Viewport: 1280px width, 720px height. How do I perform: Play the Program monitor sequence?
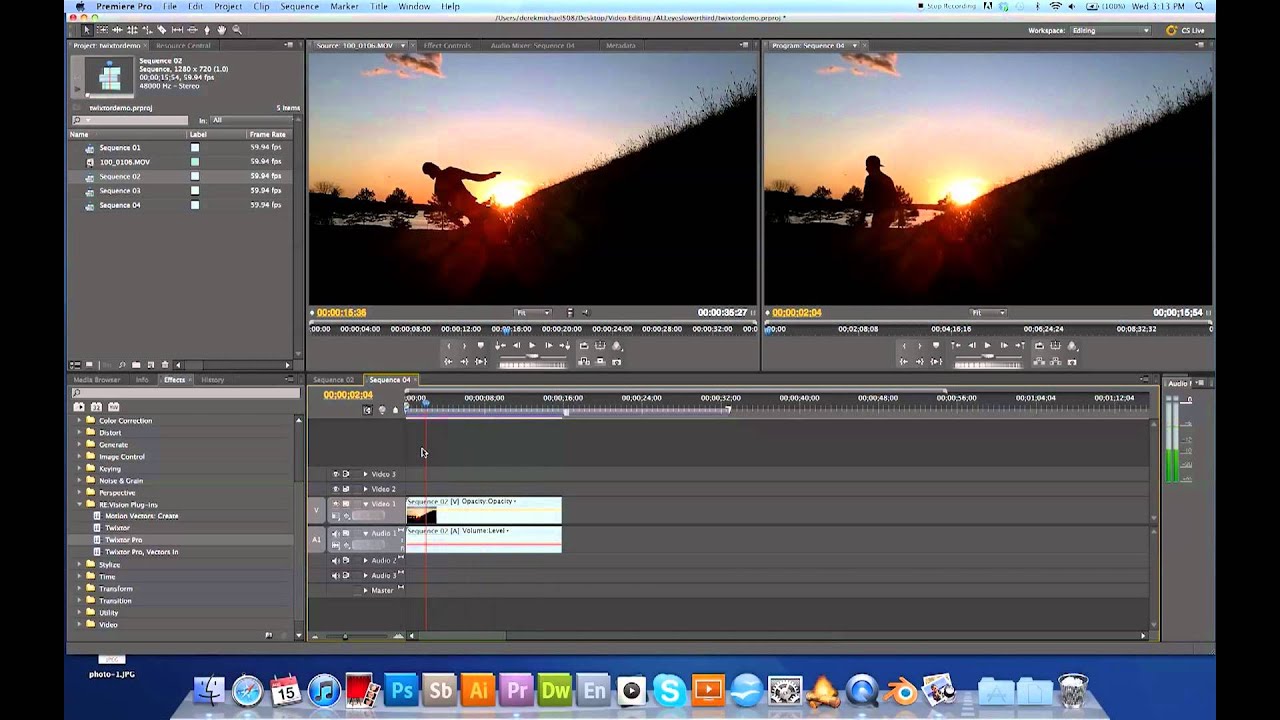(988, 346)
